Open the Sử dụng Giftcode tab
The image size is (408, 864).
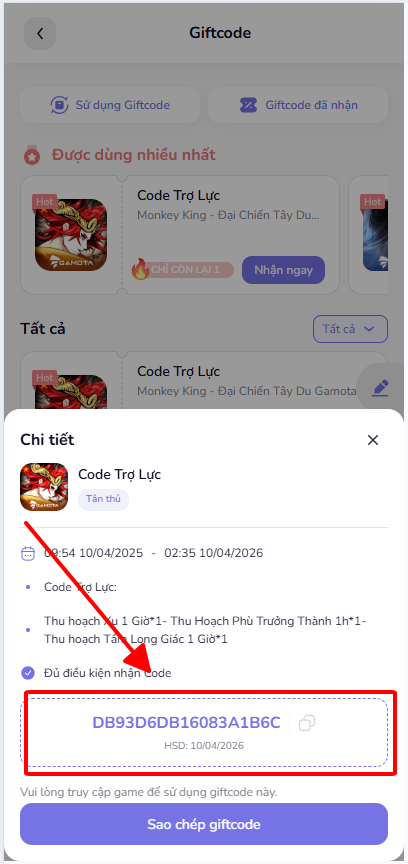[110, 105]
